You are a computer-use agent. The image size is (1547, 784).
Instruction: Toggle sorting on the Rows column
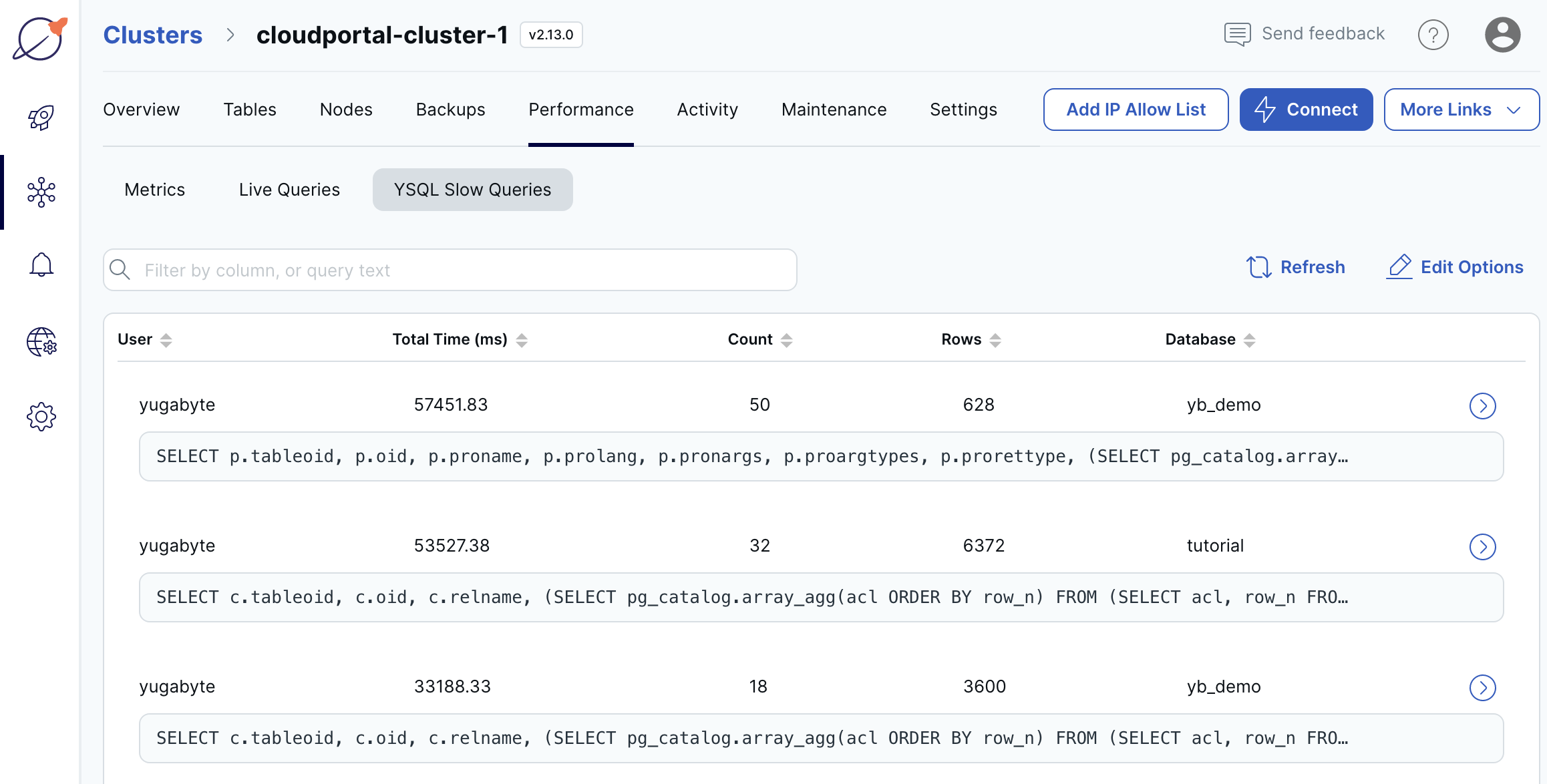pyautogui.click(x=996, y=339)
